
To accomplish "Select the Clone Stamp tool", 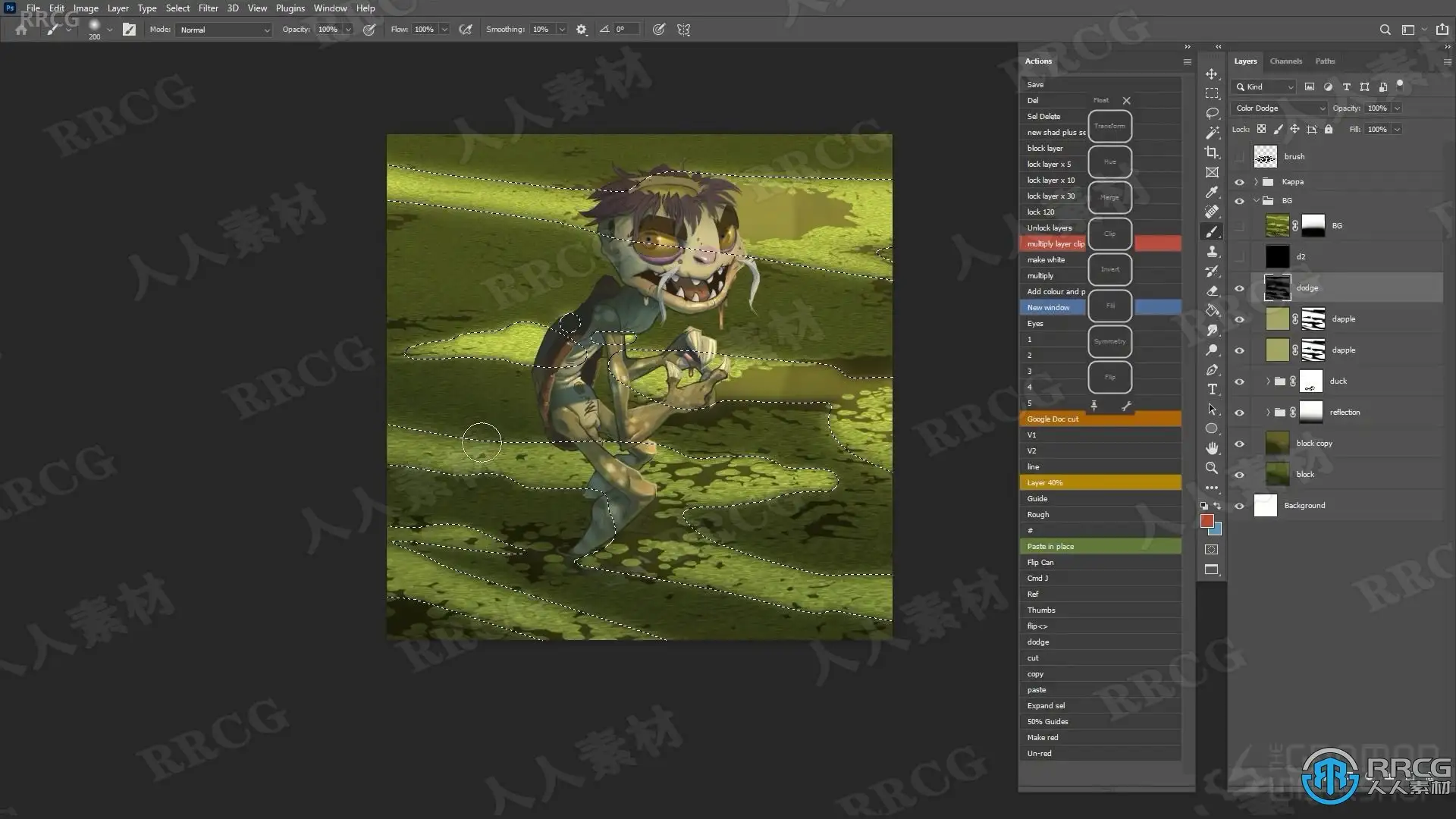I will (x=1212, y=251).
